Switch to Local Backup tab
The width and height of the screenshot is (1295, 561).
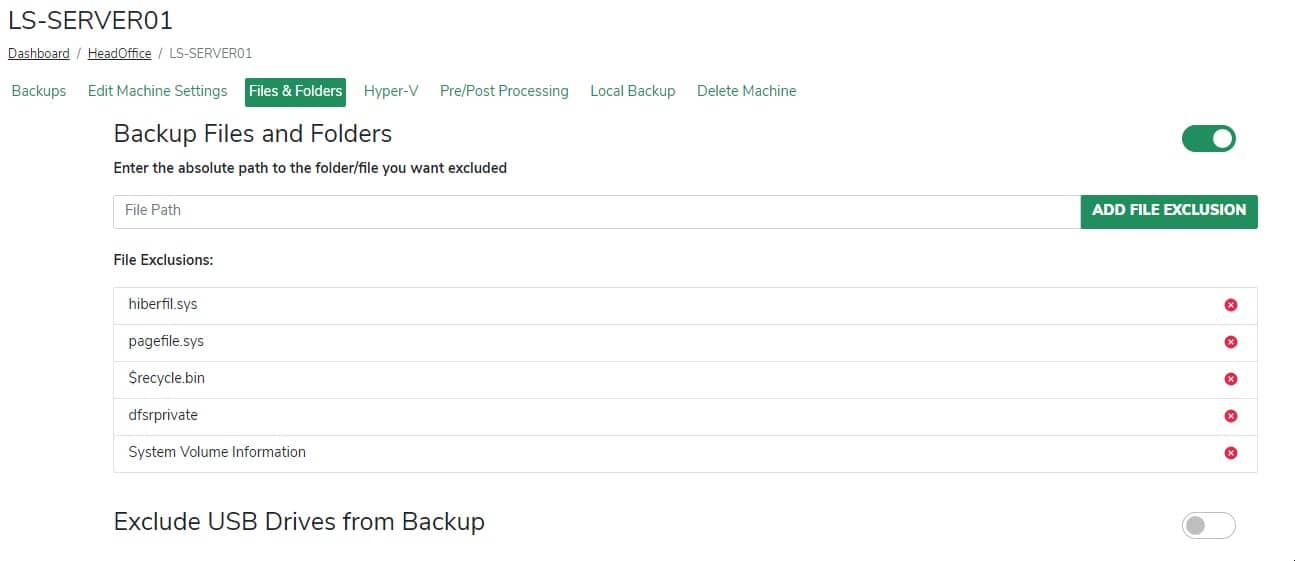tap(633, 91)
